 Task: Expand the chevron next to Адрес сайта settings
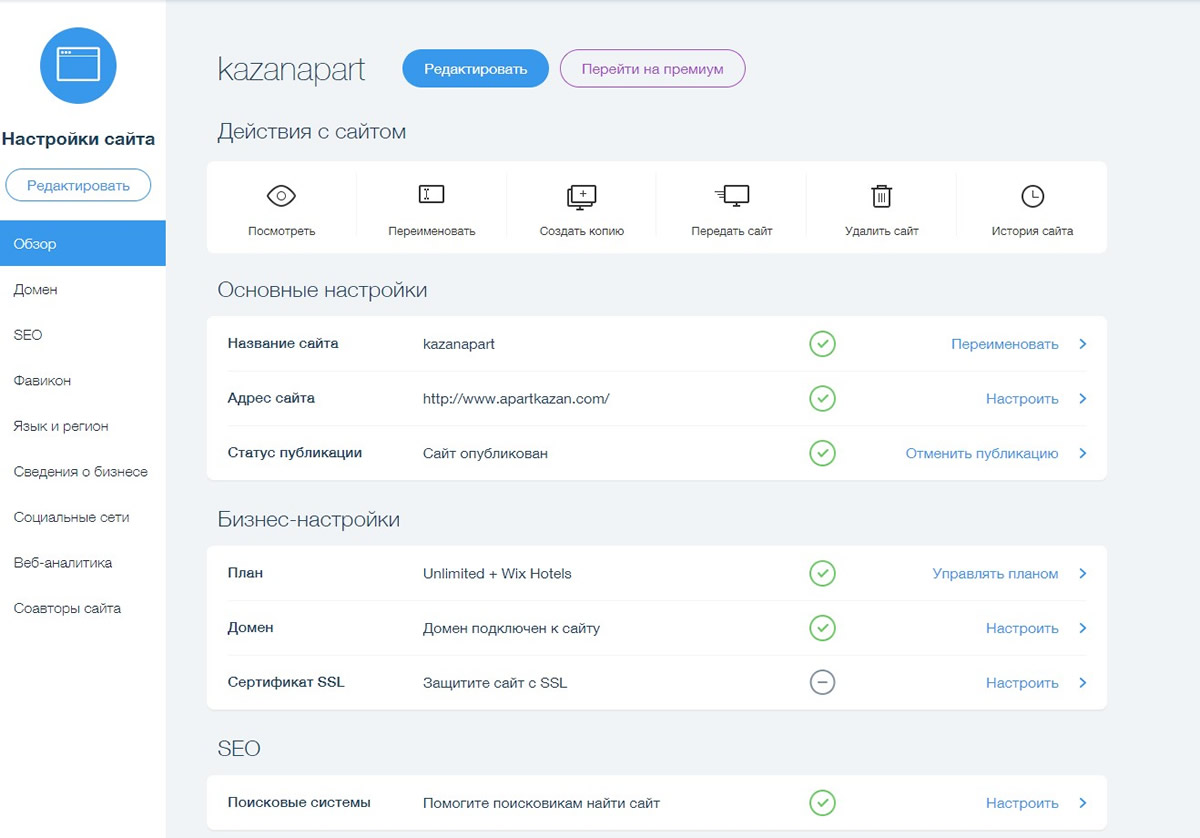pyautogui.click(x=1082, y=398)
